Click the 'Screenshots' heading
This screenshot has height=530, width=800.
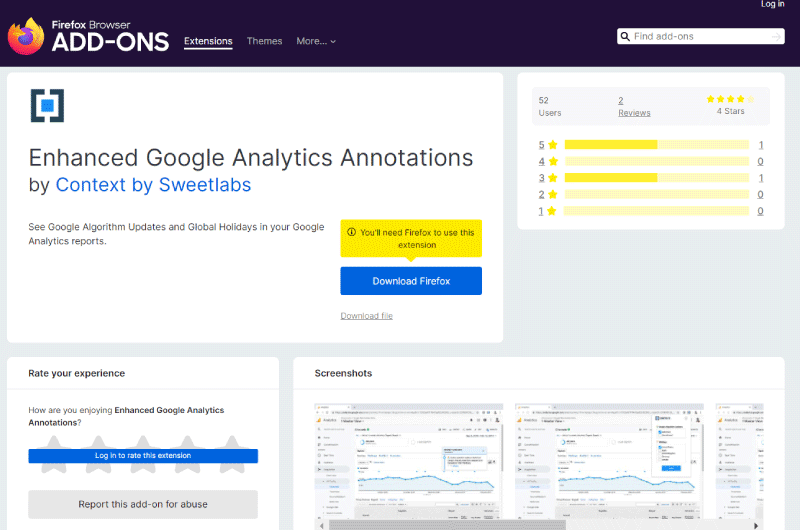click(343, 373)
